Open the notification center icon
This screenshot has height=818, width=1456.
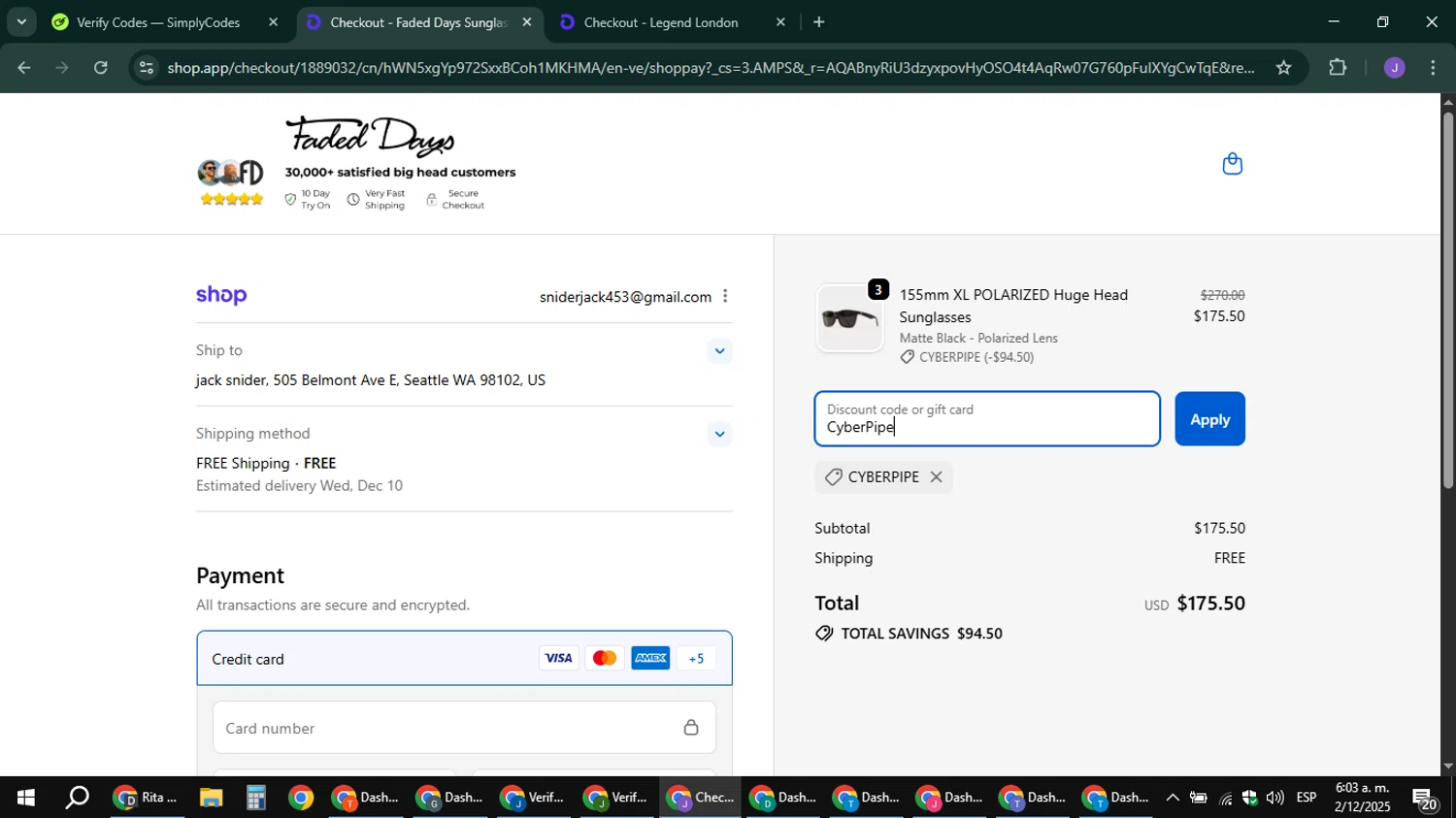tap(1424, 799)
